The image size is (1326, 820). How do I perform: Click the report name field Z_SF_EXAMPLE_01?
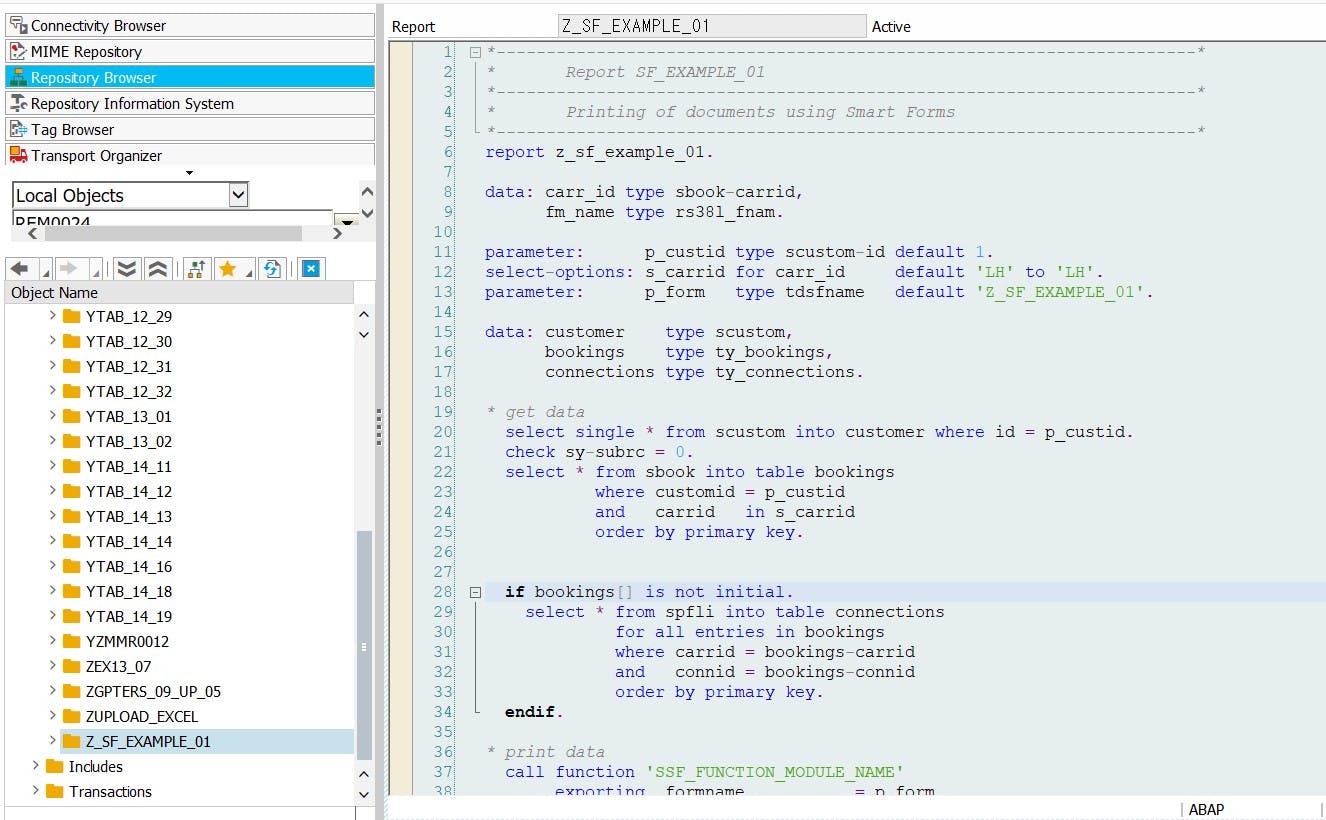[711, 26]
